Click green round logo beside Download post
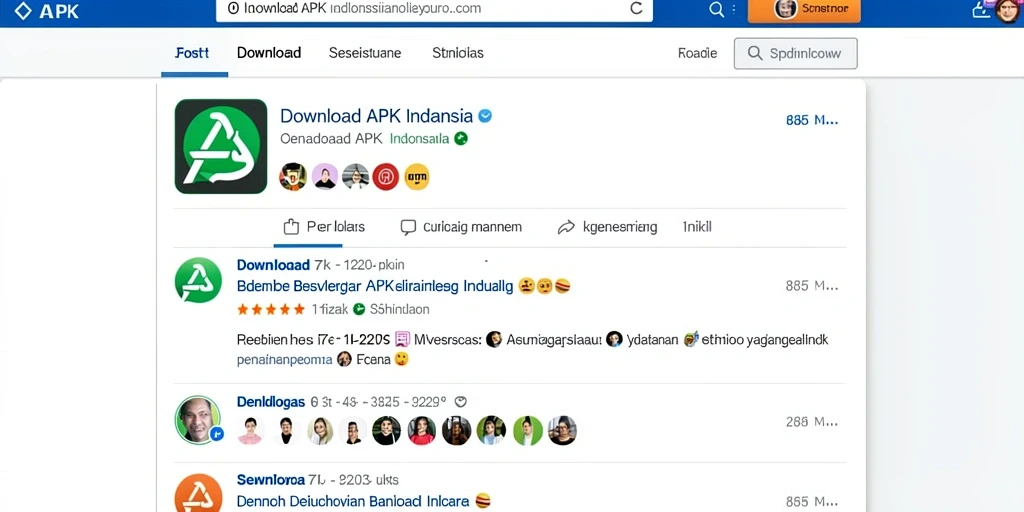 [x=198, y=280]
